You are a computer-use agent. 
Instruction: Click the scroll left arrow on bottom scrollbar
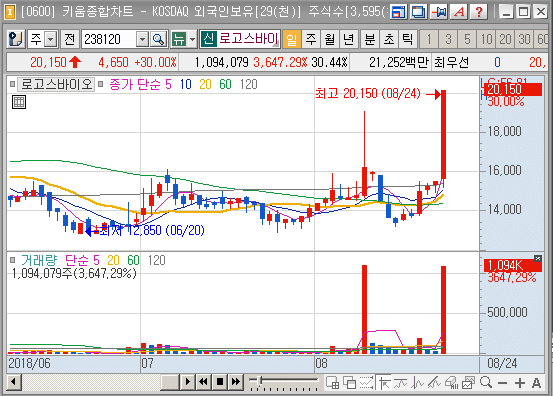click(x=14, y=382)
